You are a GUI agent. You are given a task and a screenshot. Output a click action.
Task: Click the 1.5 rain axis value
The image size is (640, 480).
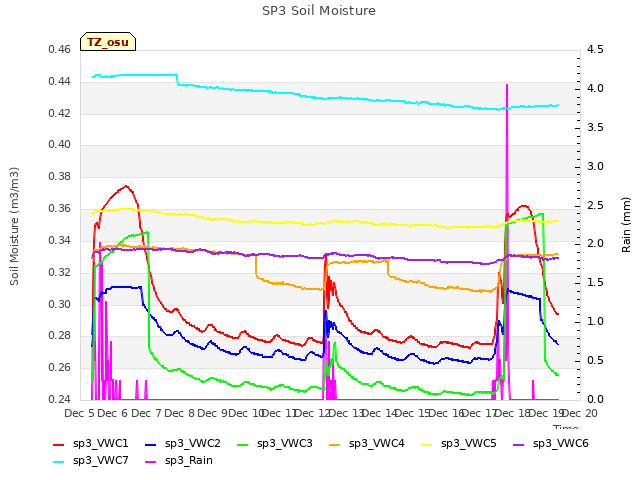595,282
